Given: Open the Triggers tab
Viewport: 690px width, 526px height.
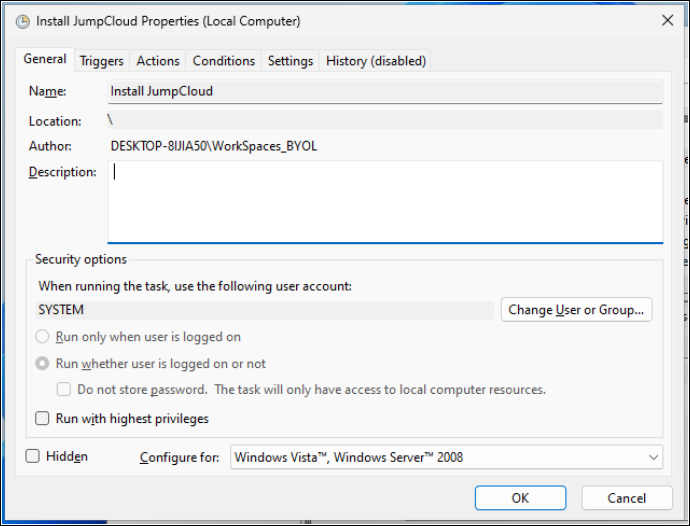Looking at the screenshot, I should (102, 61).
